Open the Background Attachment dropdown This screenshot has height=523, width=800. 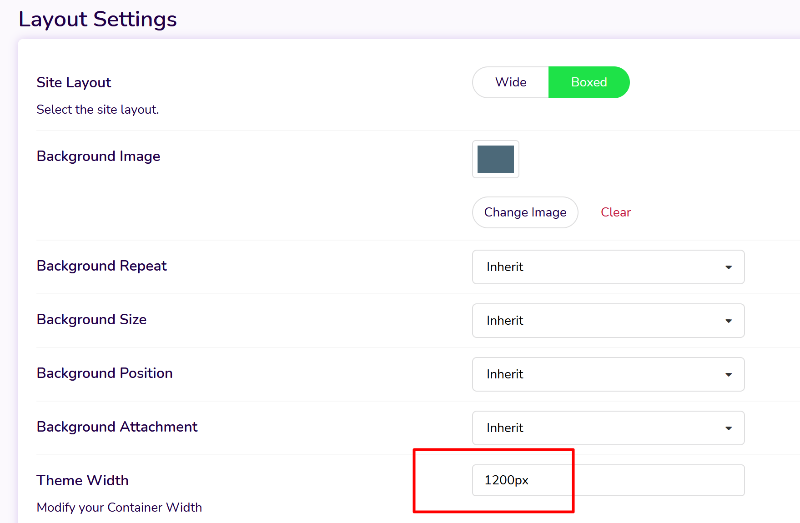pos(607,428)
